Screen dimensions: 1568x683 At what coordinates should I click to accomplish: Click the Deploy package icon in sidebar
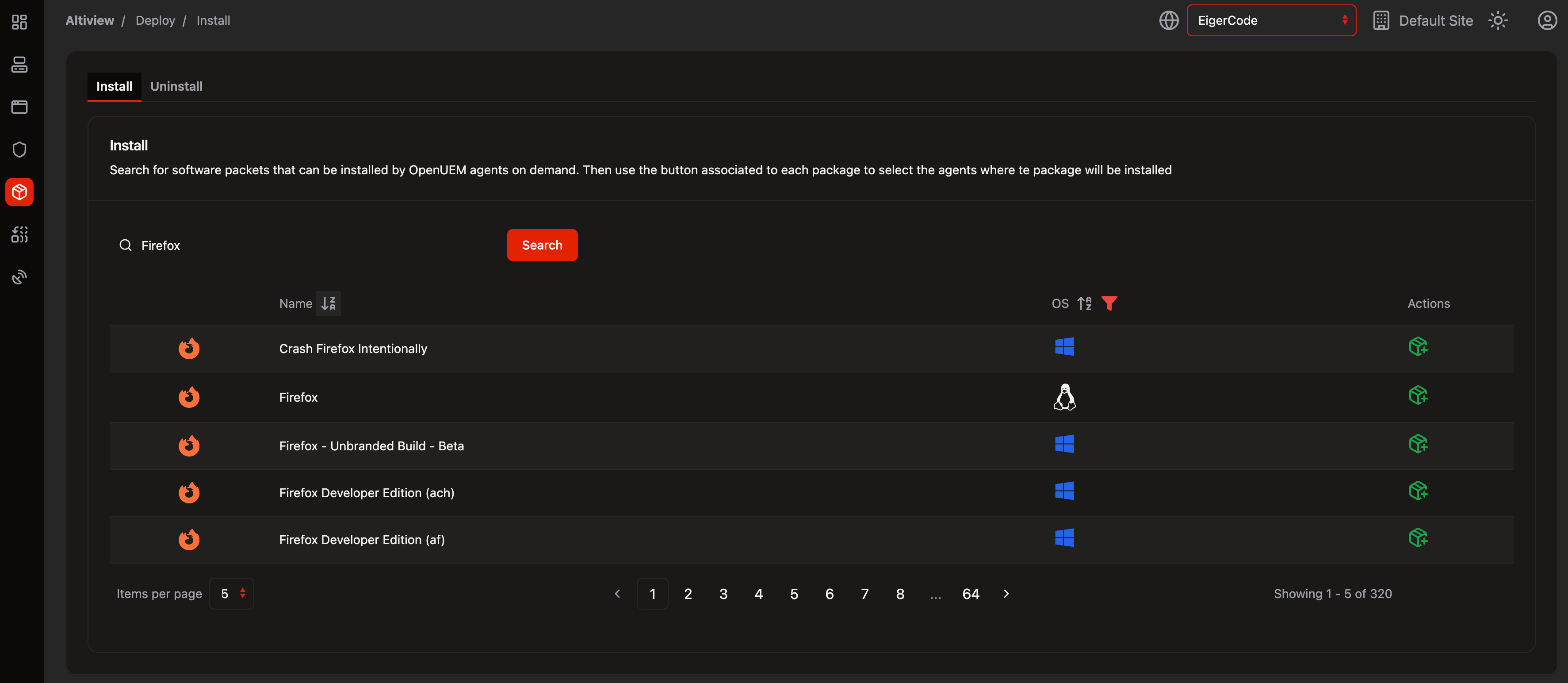tap(19, 192)
